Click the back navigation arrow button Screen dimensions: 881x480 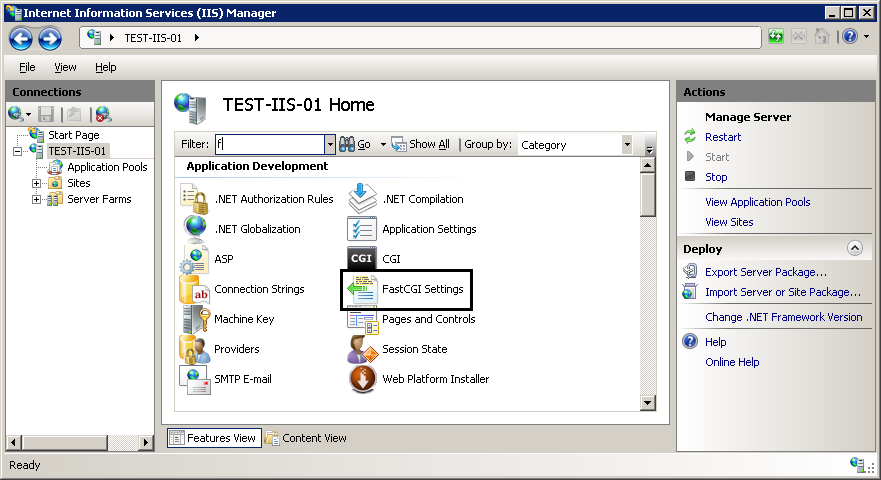click(x=21, y=38)
